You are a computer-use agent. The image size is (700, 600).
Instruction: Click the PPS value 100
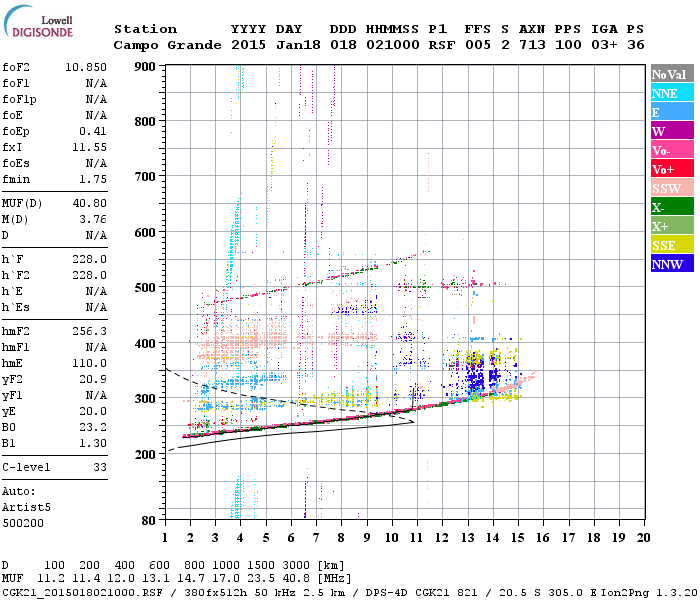pos(568,45)
